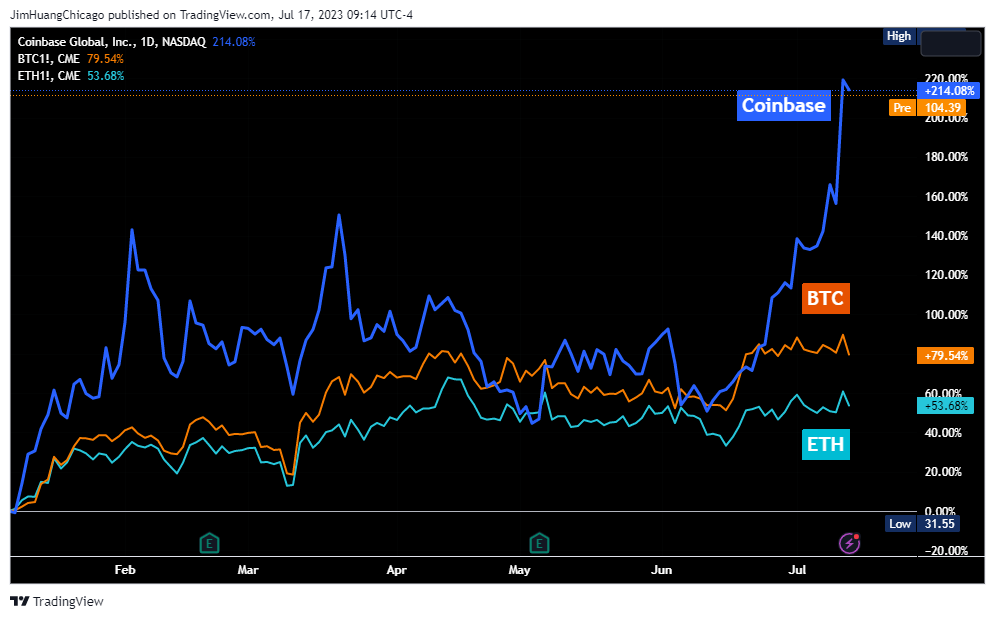Click the 40.00% axis level
This screenshot has height=619, width=995.
(x=943, y=433)
